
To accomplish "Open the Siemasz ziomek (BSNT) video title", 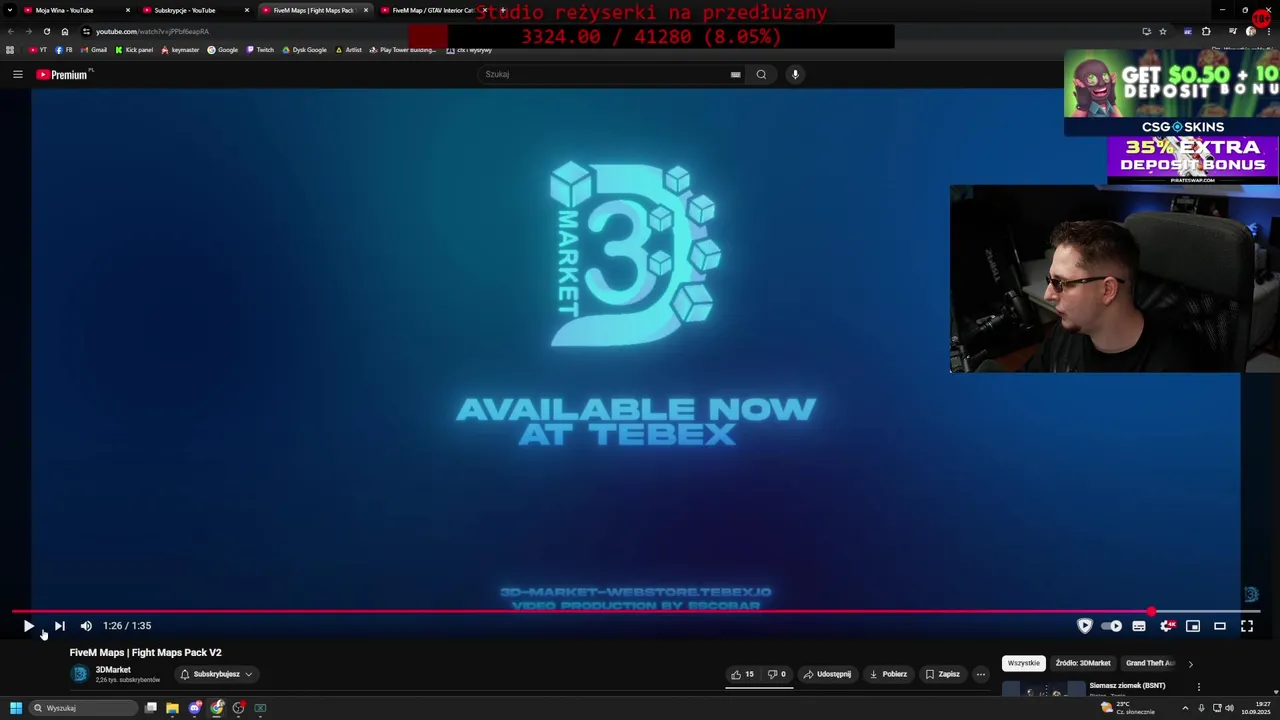I will (x=1127, y=686).
